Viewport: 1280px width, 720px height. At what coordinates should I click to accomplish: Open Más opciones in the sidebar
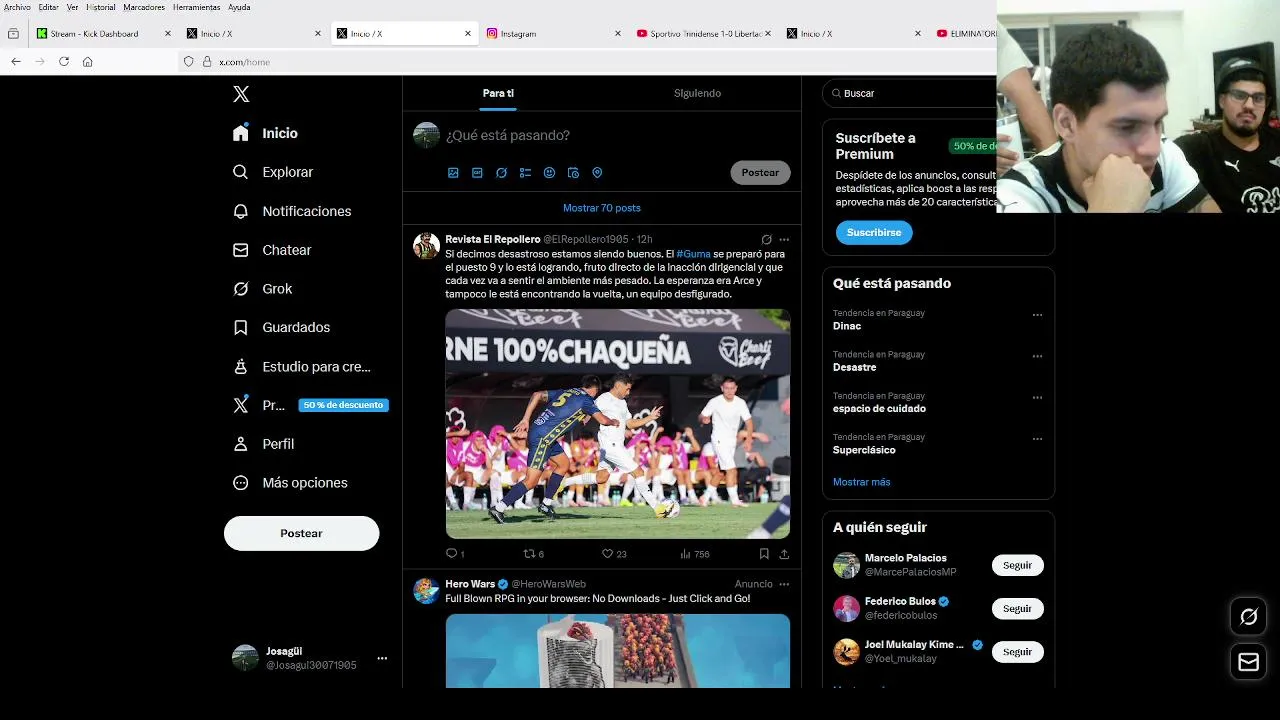[290, 483]
